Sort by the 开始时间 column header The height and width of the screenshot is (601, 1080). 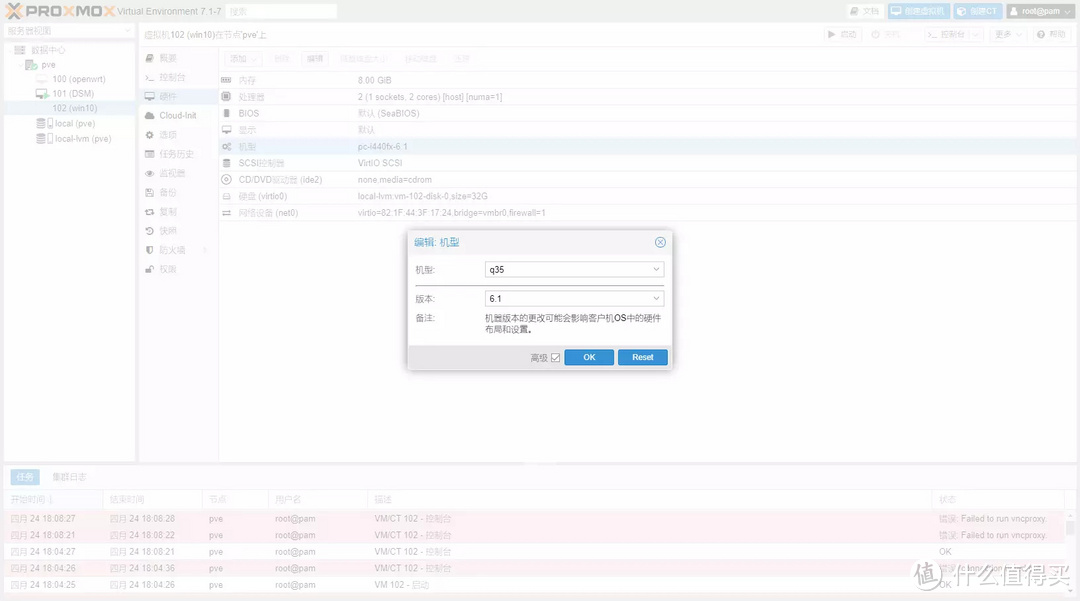point(54,499)
